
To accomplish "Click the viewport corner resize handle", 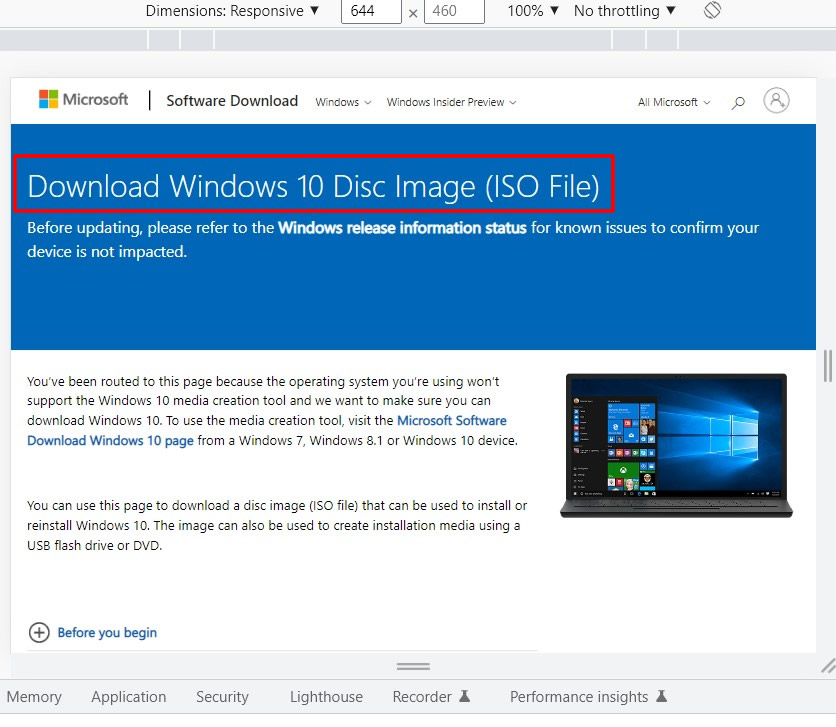I will 828,666.
